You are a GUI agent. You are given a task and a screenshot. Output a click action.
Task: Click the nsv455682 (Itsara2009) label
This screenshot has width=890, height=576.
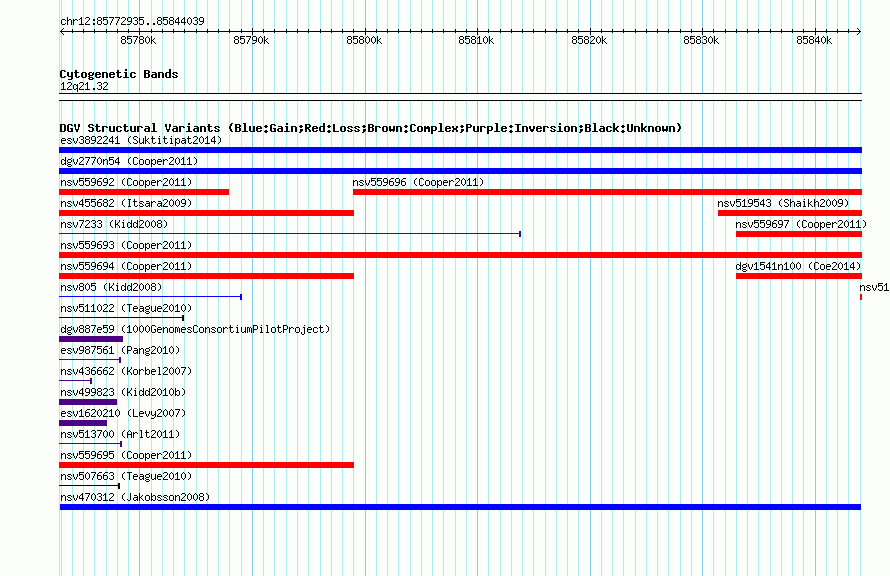pyautogui.click(x=126, y=203)
